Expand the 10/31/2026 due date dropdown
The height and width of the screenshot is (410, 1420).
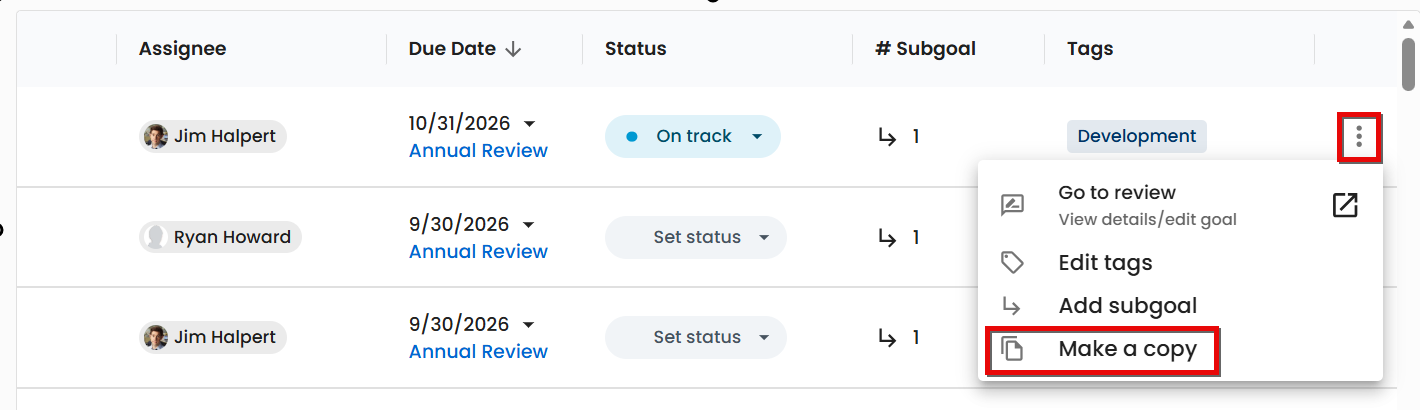[x=529, y=124]
